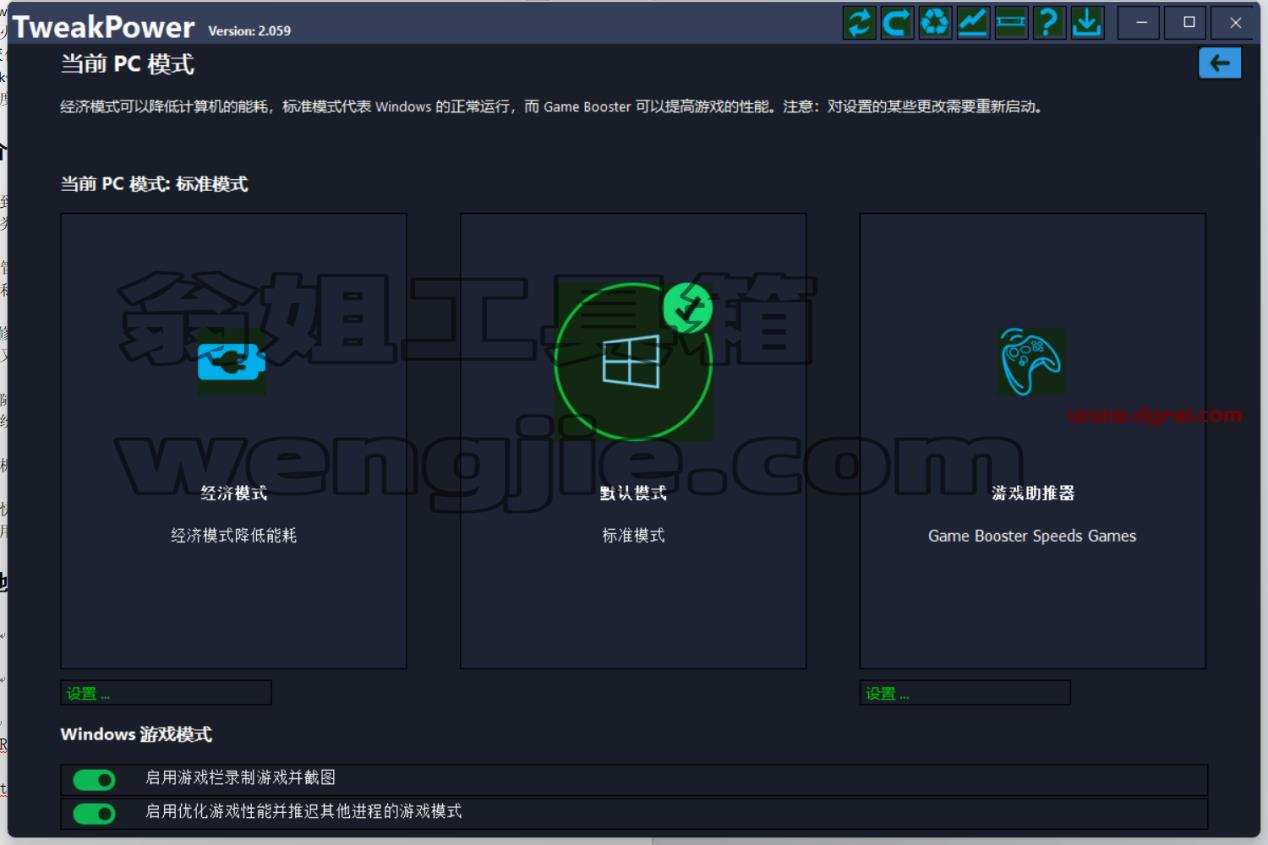Go back using the blue arrow button
This screenshot has width=1268, height=845.
1220,63
